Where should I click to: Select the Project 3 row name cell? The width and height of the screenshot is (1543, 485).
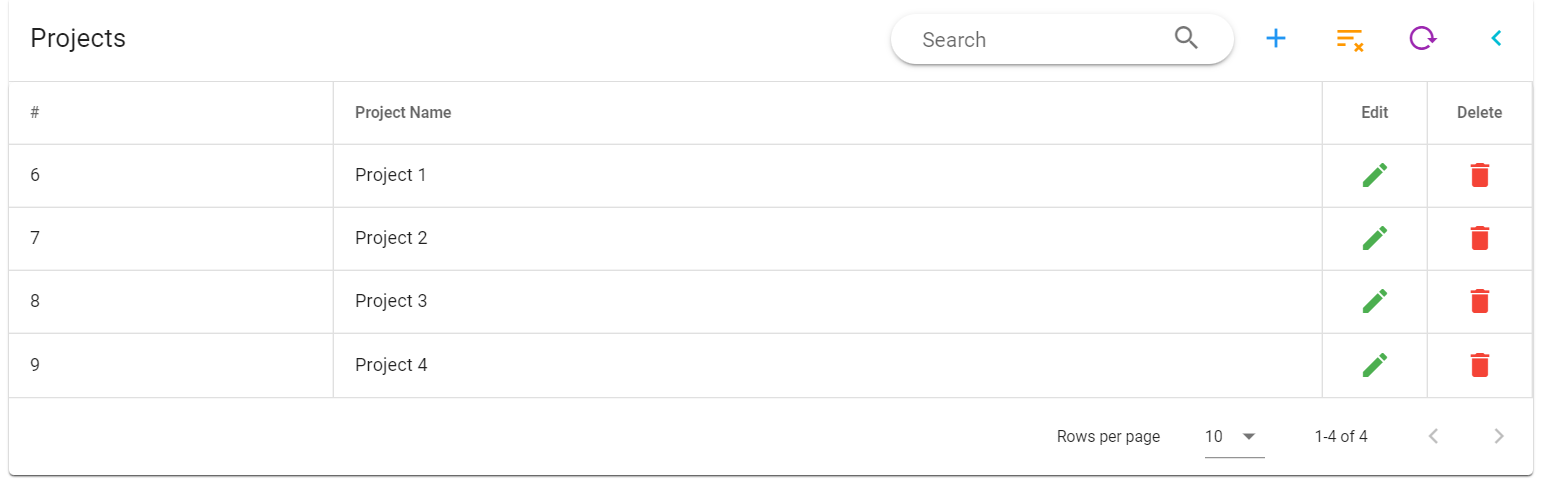391,301
